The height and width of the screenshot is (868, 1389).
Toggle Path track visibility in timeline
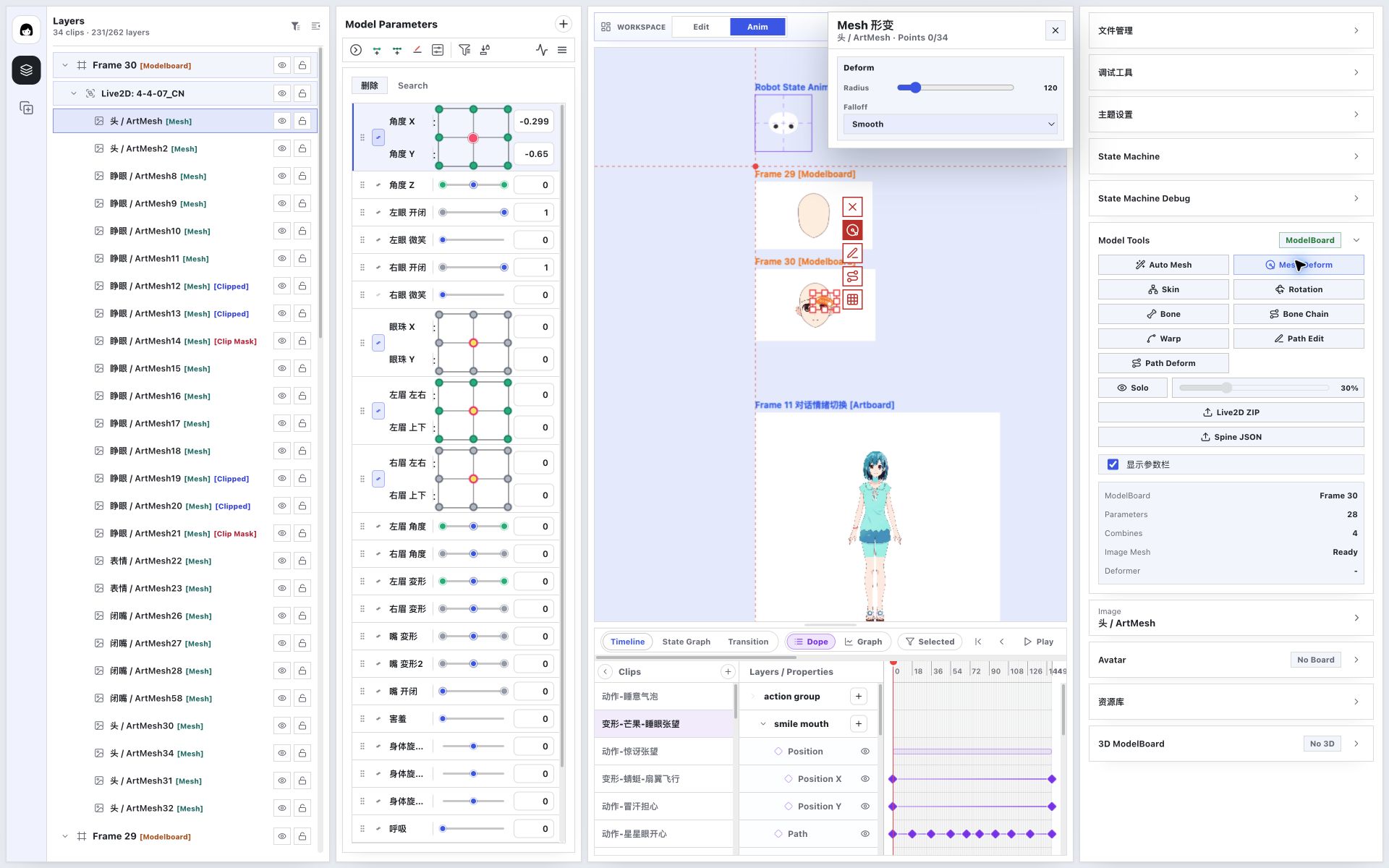(x=865, y=834)
